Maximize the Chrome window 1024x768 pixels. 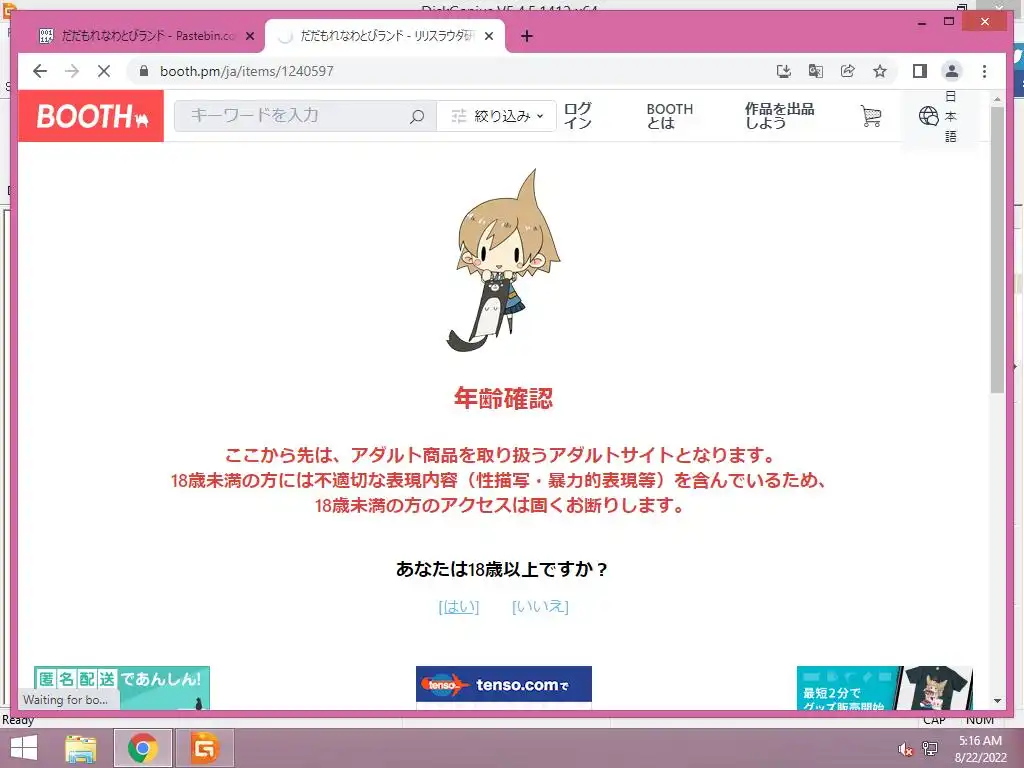[949, 22]
